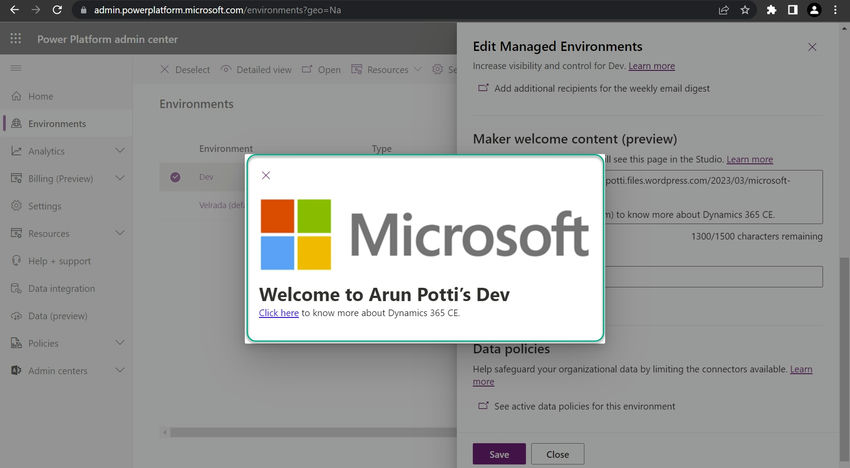Click the 'Click here' link in popup
The width and height of the screenshot is (850, 468).
click(279, 313)
